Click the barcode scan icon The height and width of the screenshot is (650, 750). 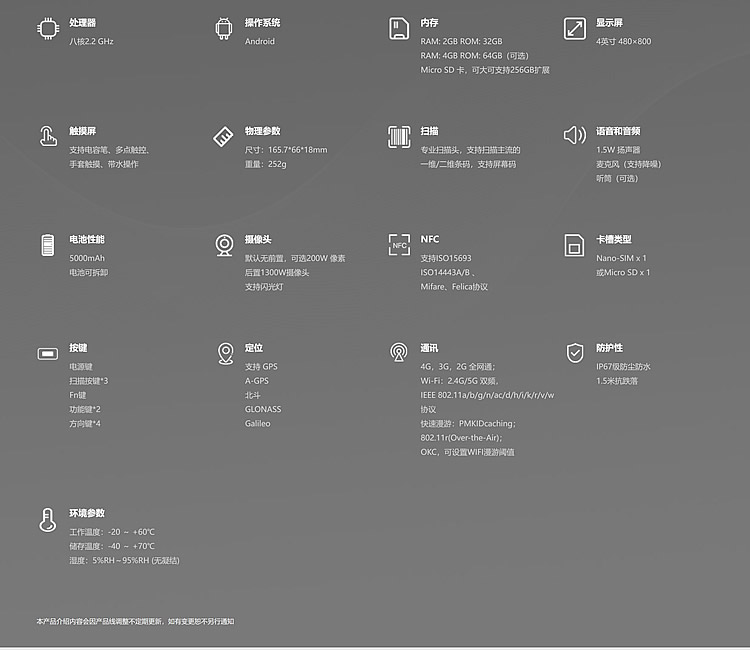pos(399,136)
